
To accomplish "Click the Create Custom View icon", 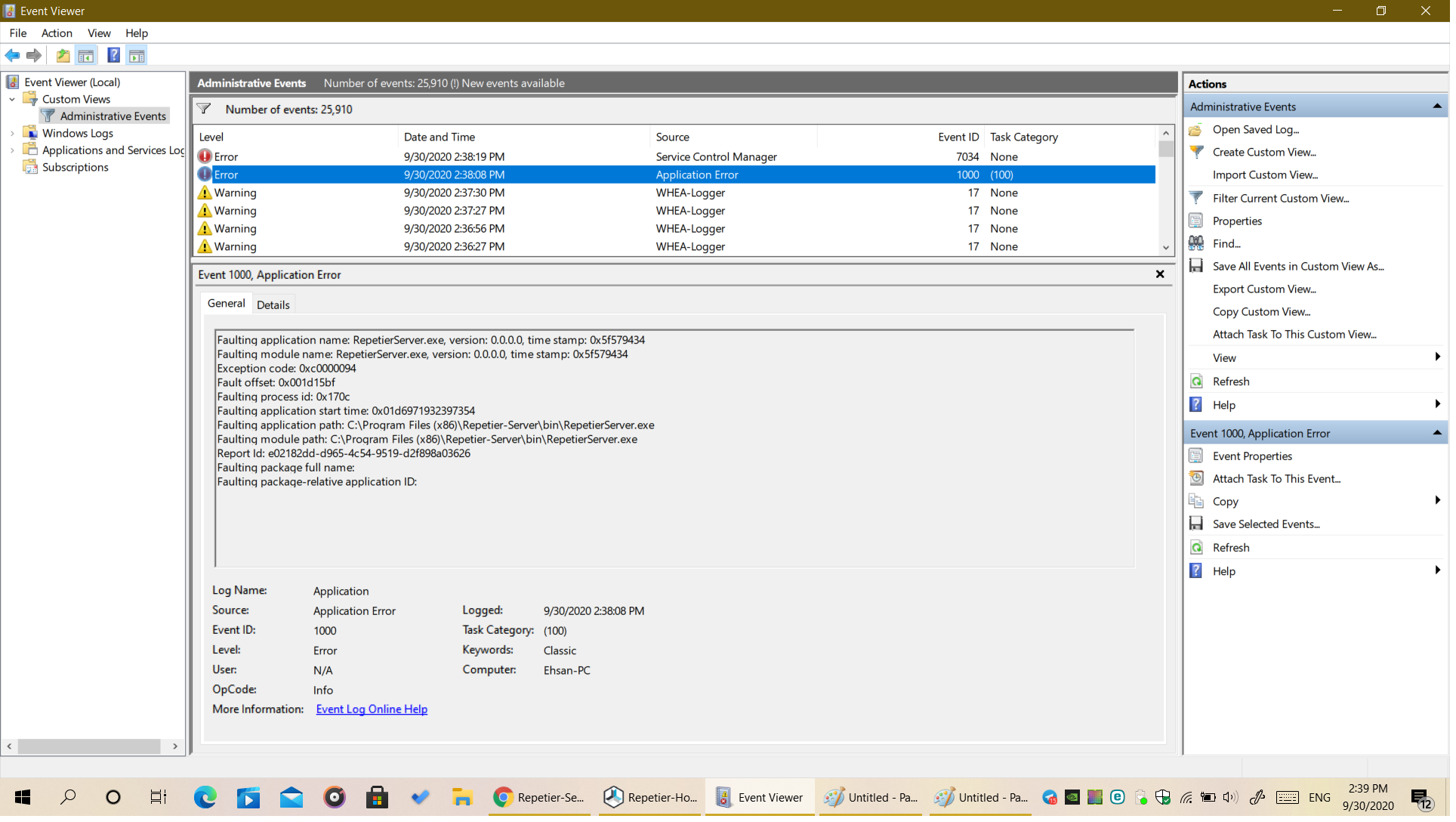I will [x=1196, y=151].
